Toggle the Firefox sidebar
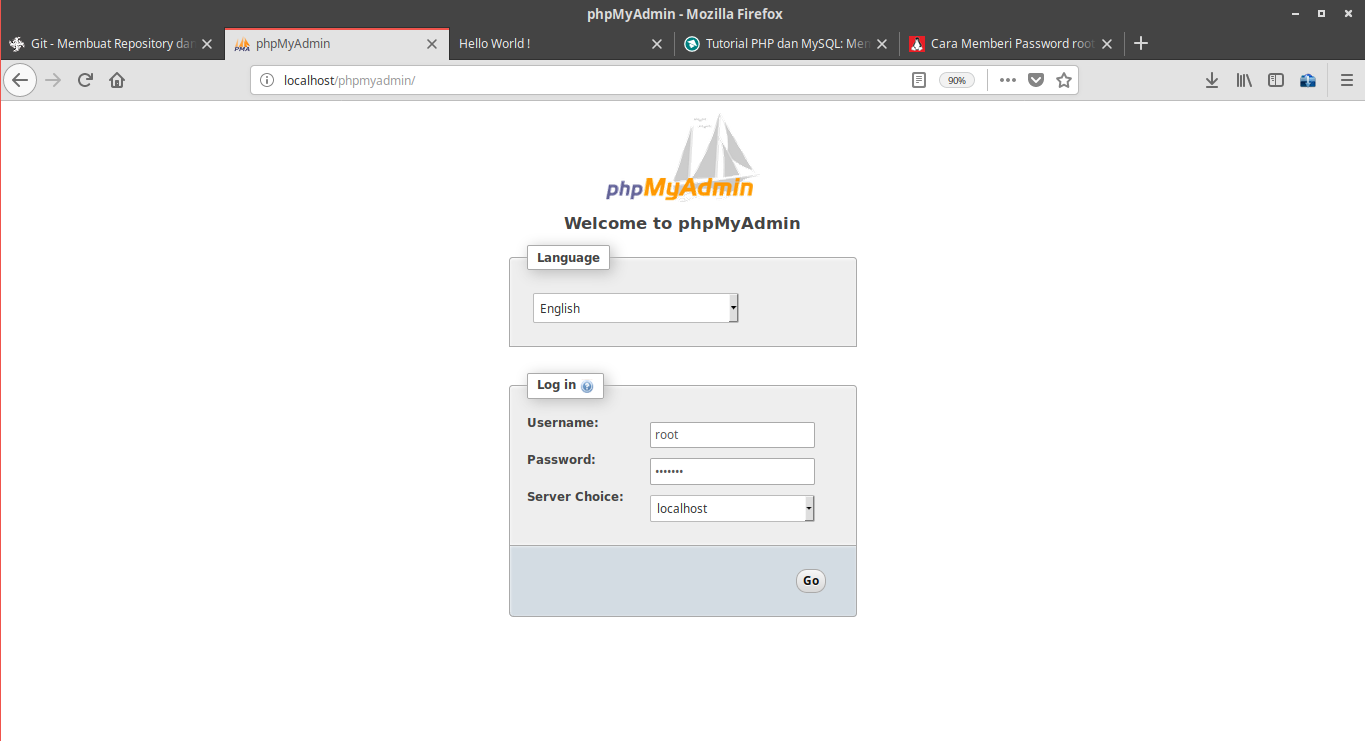Screen dimensions: 1365x741 (1276, 80)
